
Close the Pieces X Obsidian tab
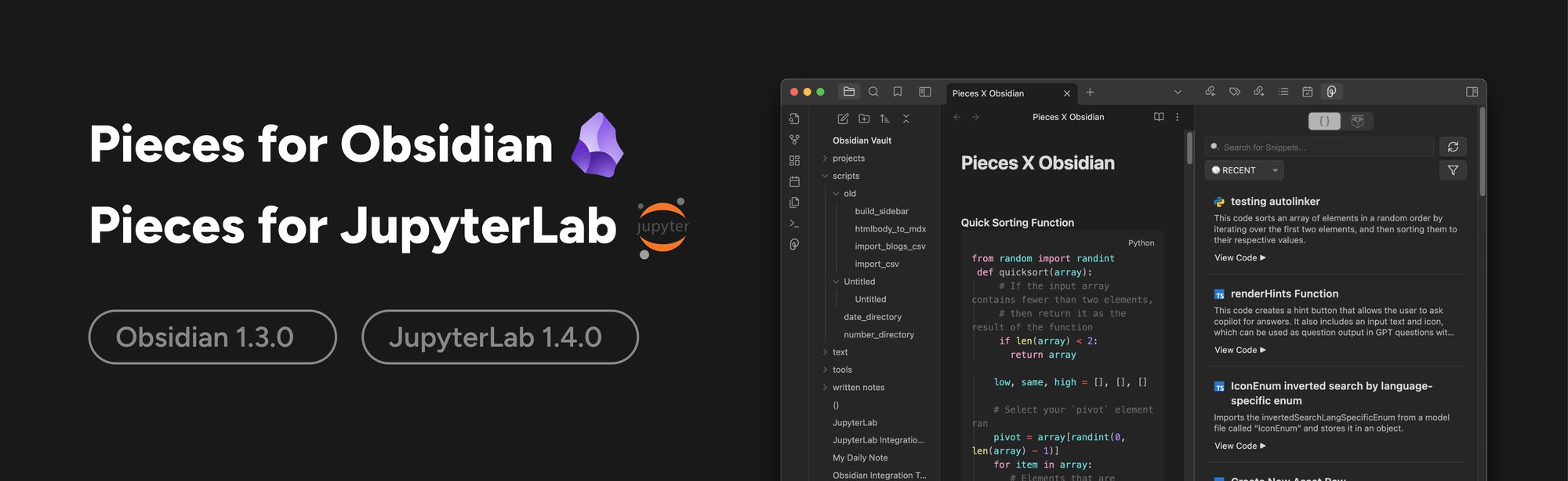[x=1067, y=93]
